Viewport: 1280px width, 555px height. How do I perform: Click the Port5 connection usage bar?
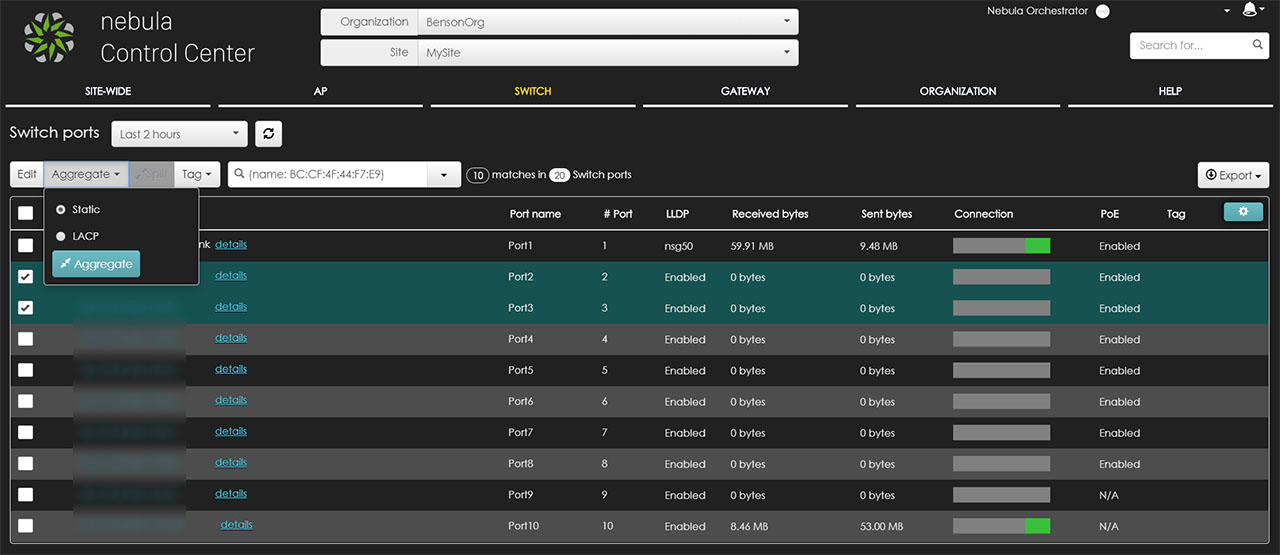tap(1001, 370)
